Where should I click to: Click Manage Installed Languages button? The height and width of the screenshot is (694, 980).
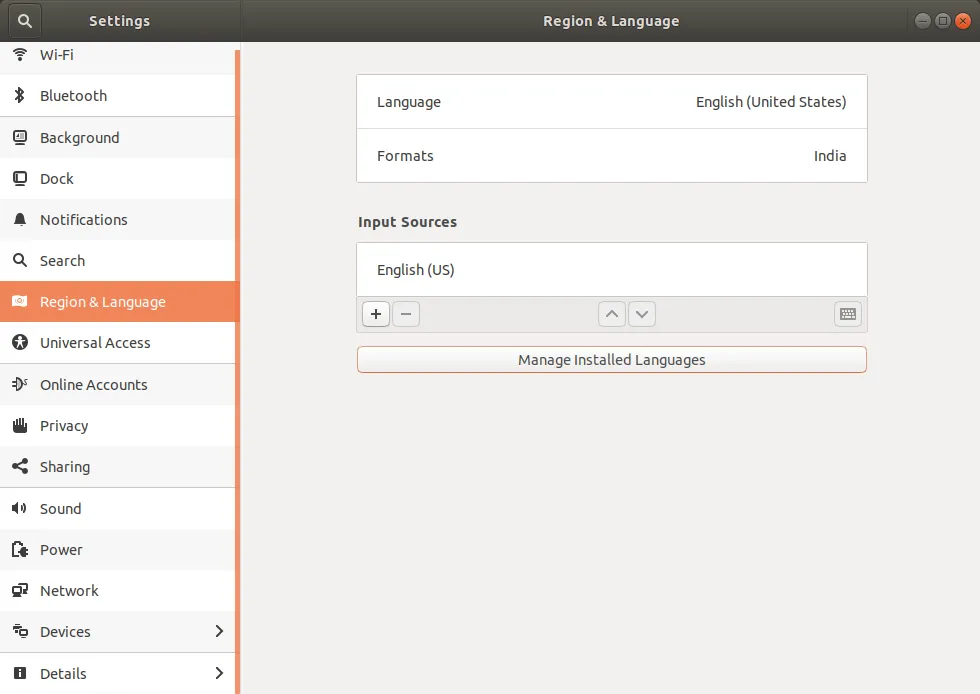[611, 360]
